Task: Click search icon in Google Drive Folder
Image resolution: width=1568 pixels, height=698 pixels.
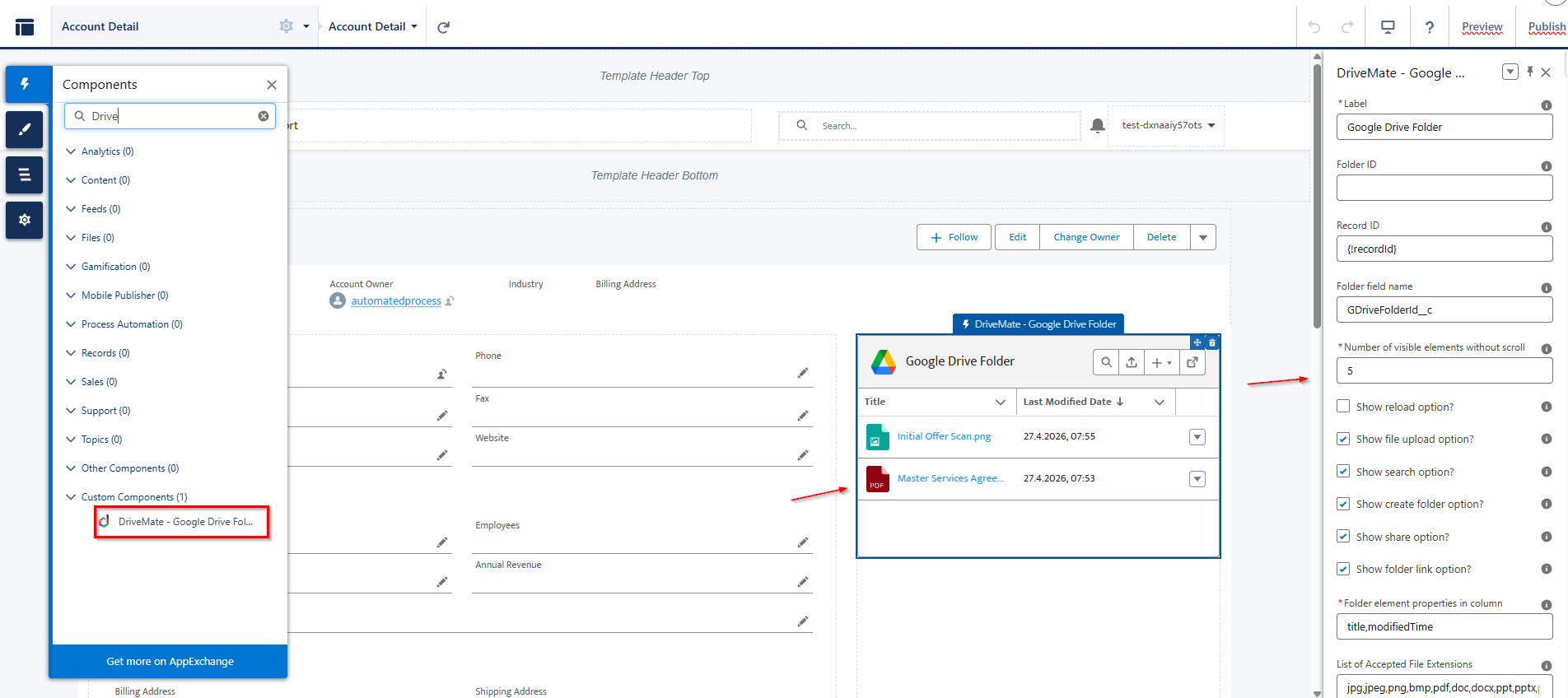Action: tap(1106, 362)
